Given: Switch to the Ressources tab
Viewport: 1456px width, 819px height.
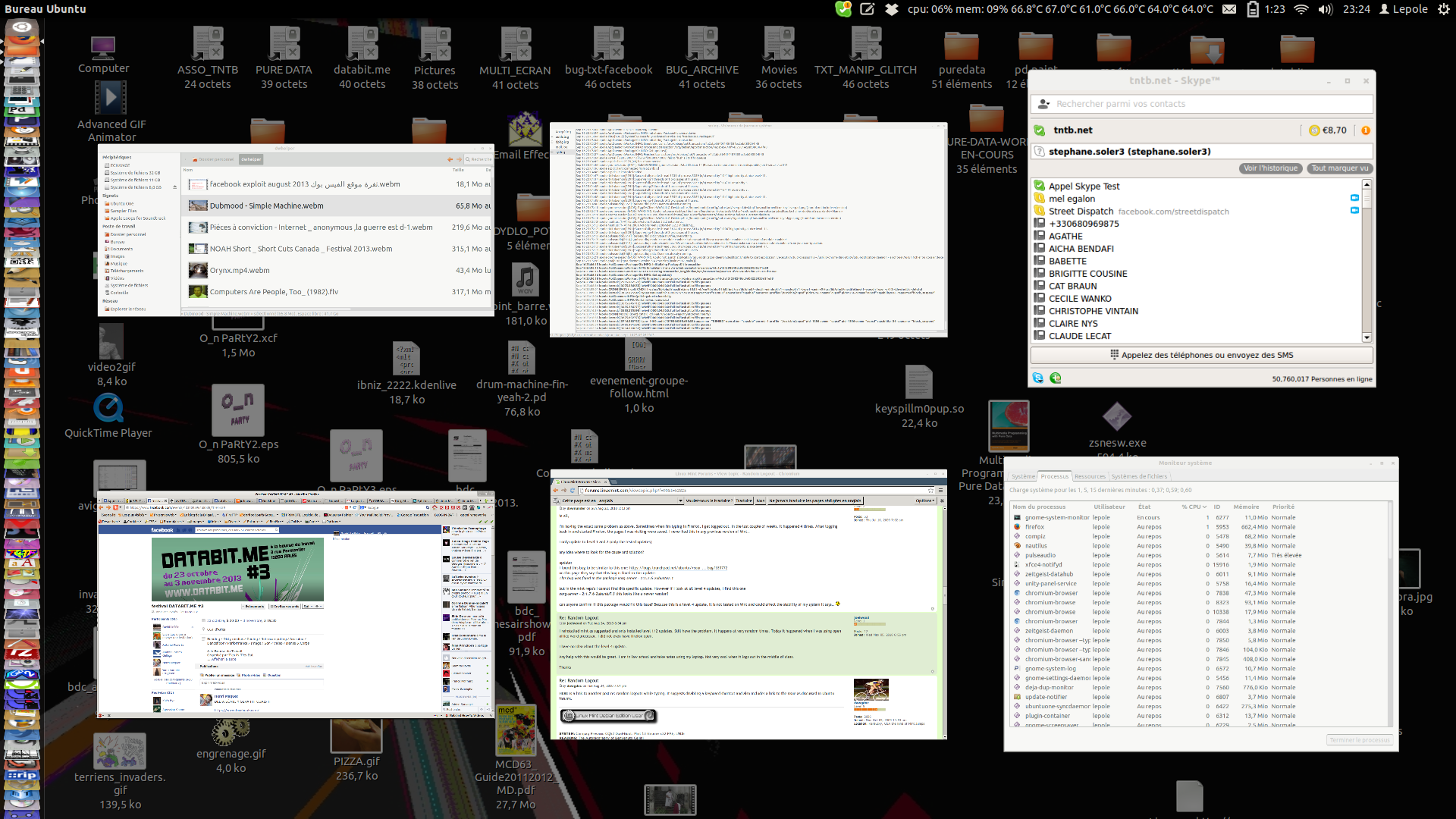Looking at the screenshot, I should tap(1090, 476).
